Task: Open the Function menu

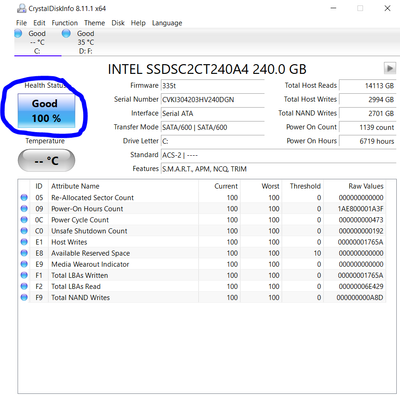Action: coord(65,23)
